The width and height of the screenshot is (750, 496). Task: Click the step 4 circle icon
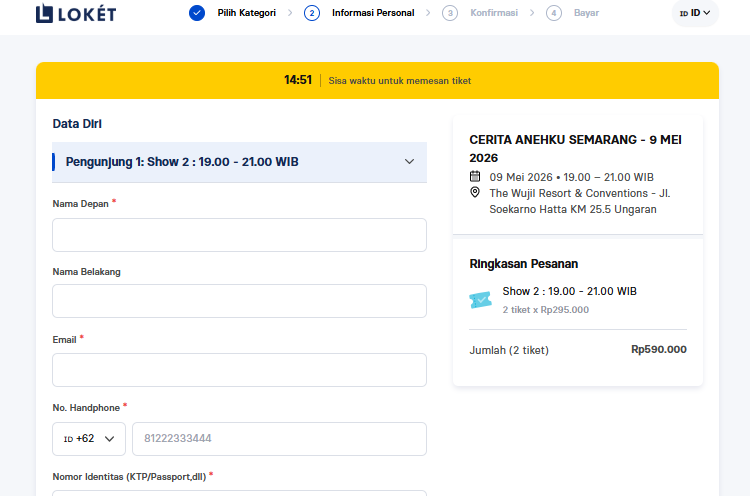(554, 13)
